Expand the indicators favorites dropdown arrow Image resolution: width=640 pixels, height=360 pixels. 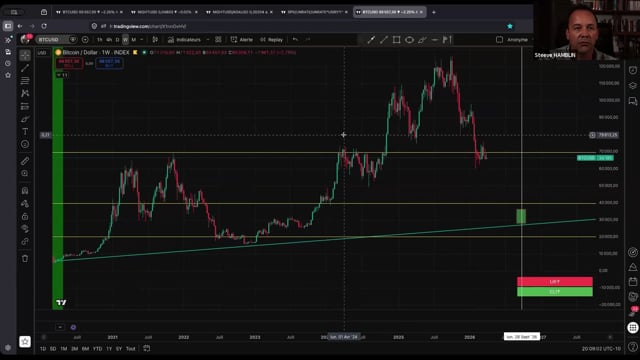[x=208, y=40]
